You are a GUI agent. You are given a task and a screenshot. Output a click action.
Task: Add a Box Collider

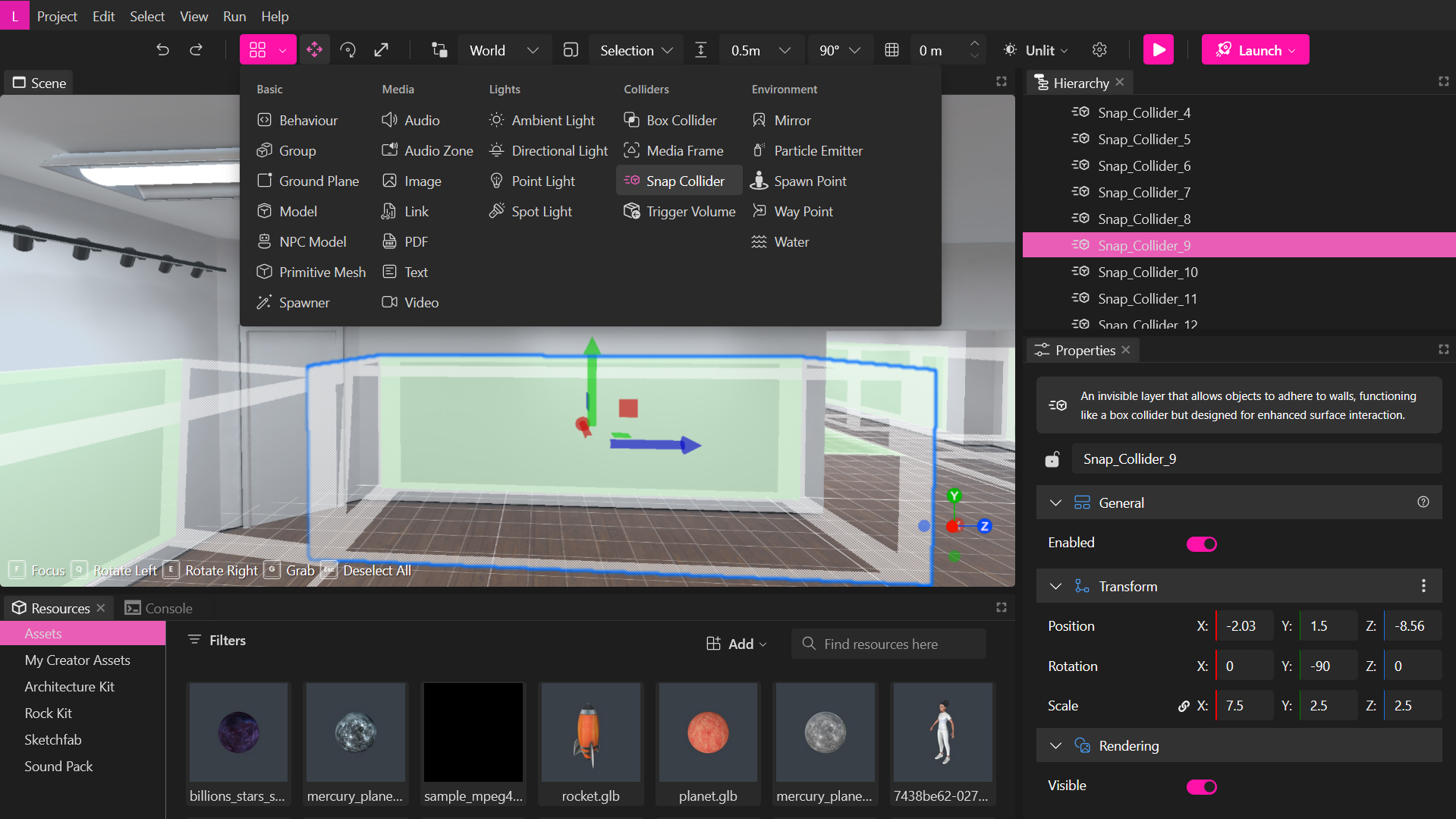[671, 120]
